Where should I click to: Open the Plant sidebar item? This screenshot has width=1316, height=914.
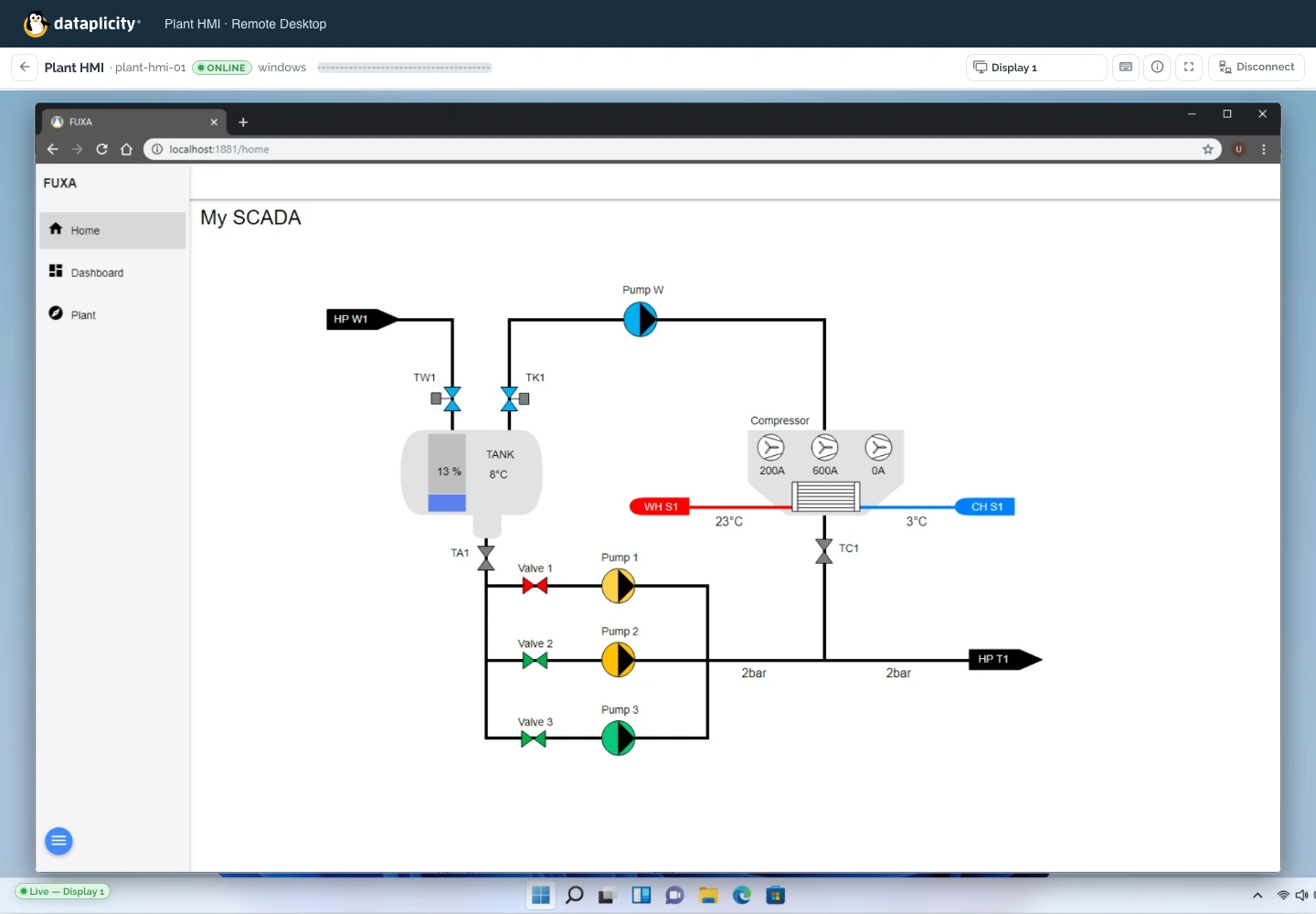[x=112, y=314]
